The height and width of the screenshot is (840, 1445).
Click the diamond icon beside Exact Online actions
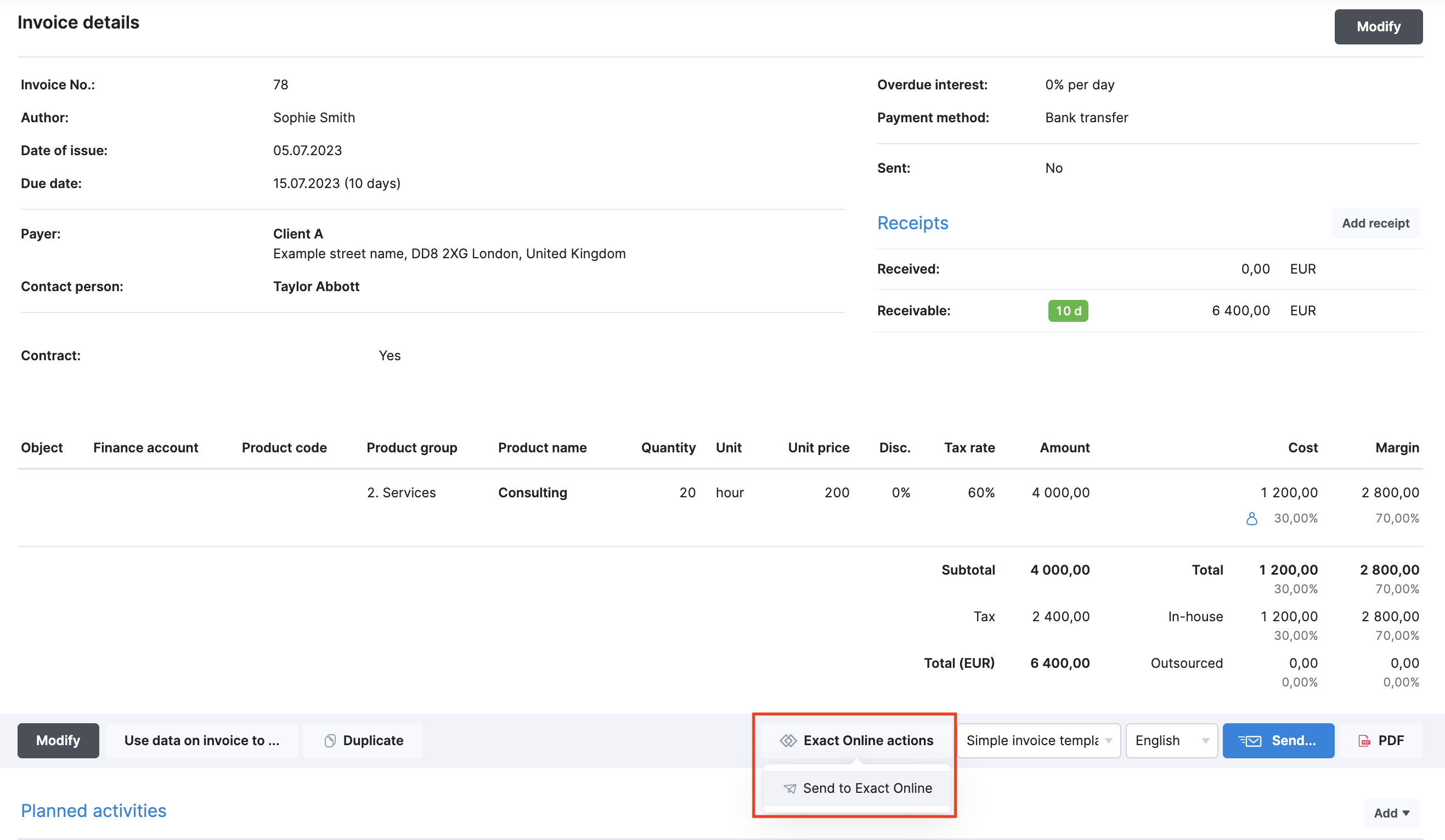coord(789,740)
